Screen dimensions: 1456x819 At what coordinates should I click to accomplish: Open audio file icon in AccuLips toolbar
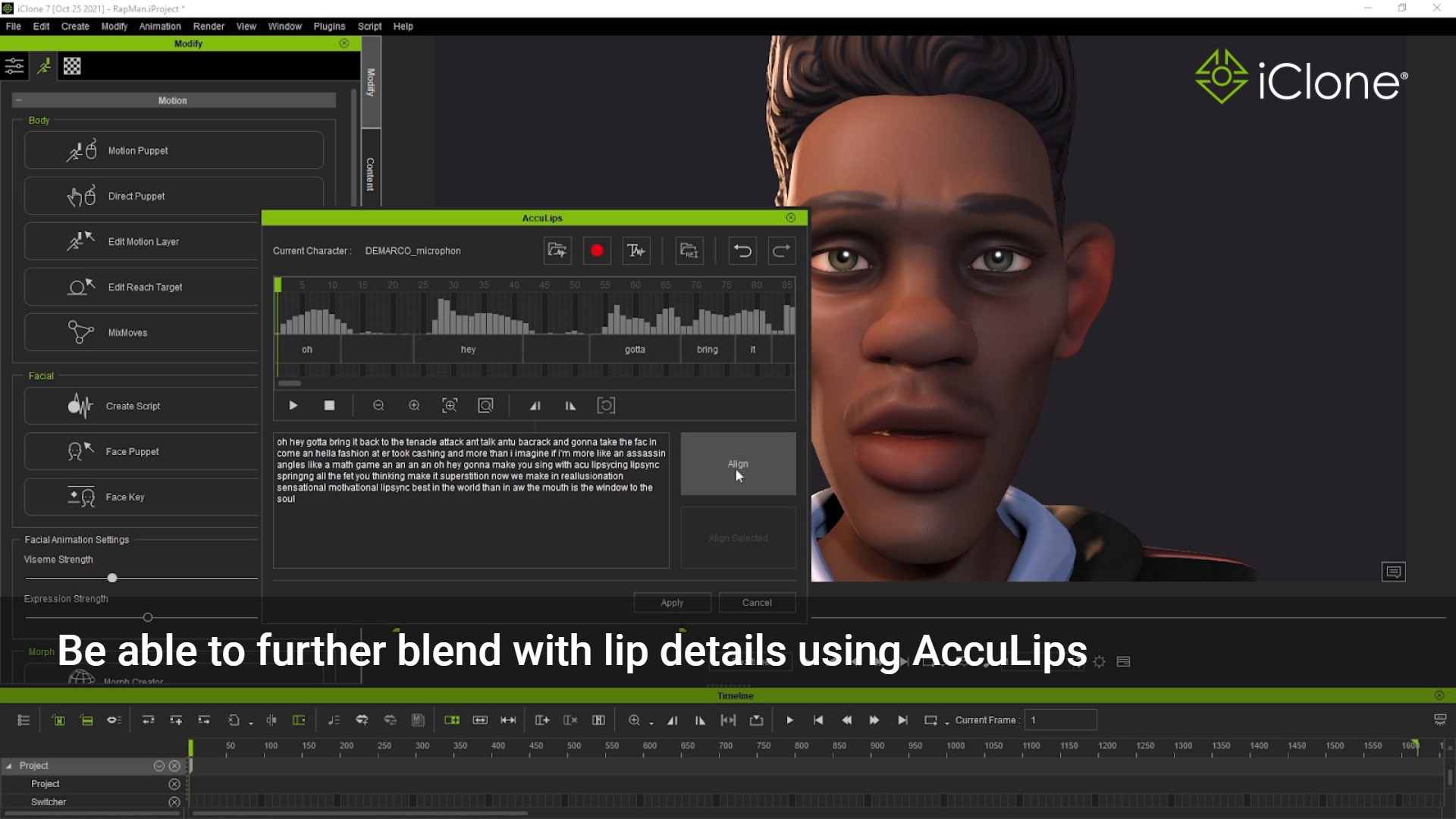tap(557, 250)
